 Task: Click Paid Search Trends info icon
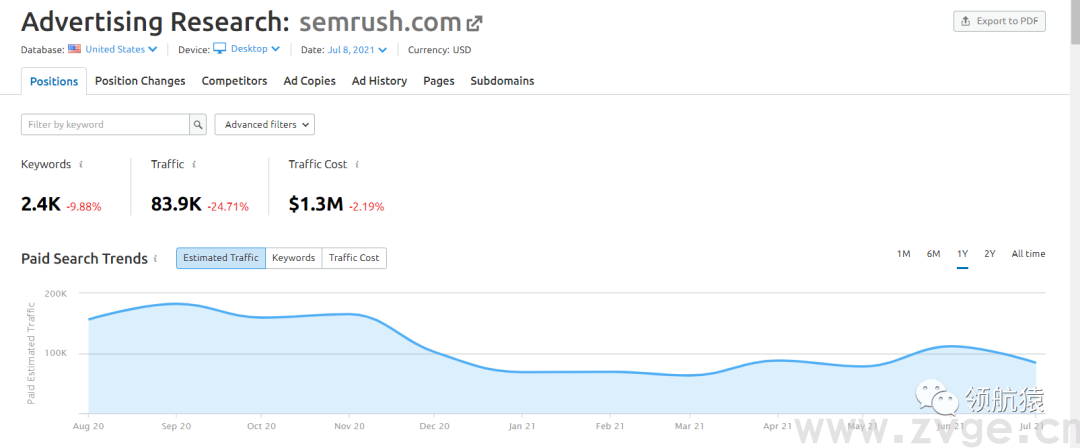pos(156,258)
